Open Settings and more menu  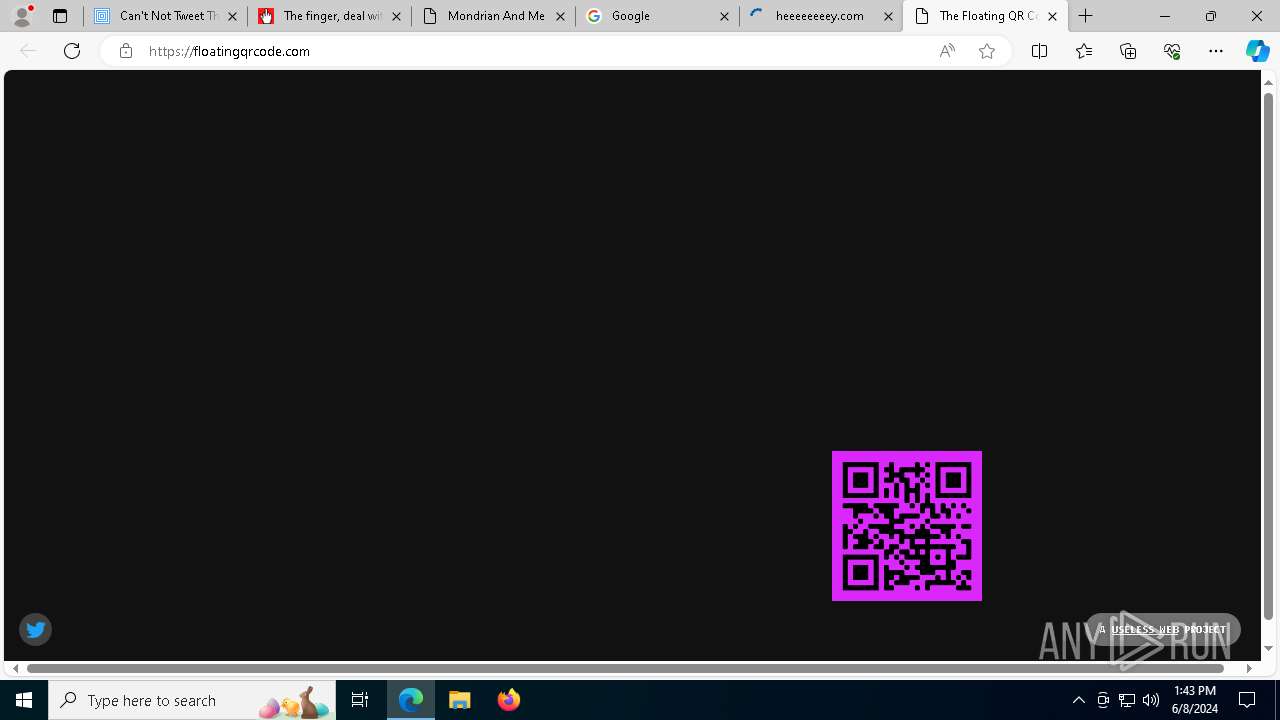pos(1216,51)
